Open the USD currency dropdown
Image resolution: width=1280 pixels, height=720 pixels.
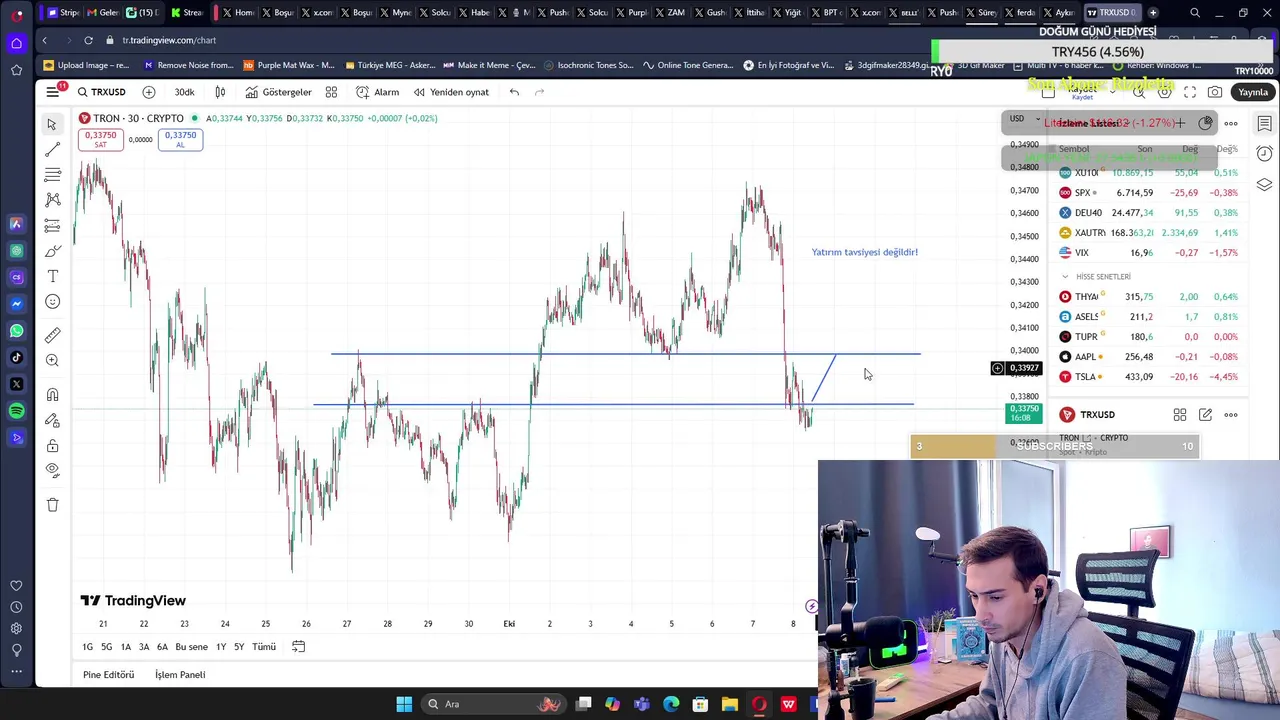1023,119
